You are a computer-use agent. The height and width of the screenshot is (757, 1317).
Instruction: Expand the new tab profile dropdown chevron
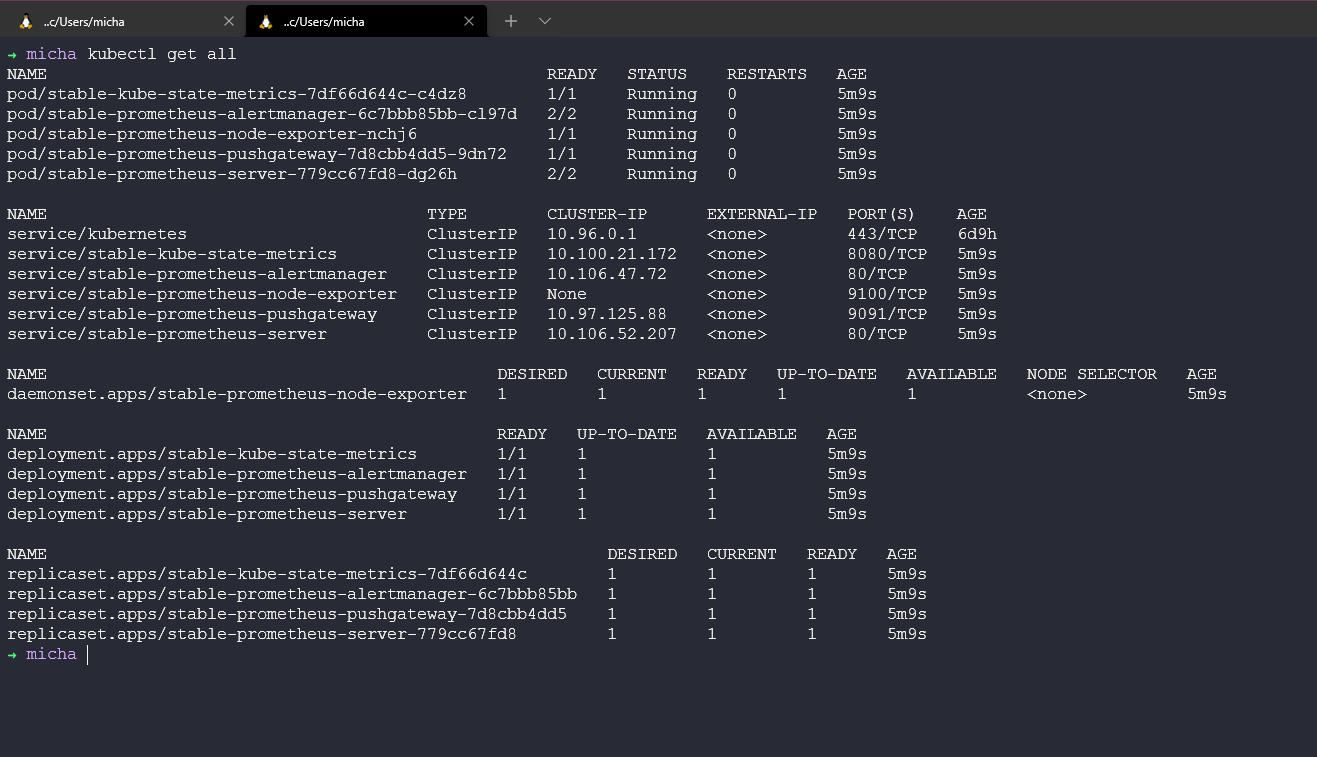(545, 21)
